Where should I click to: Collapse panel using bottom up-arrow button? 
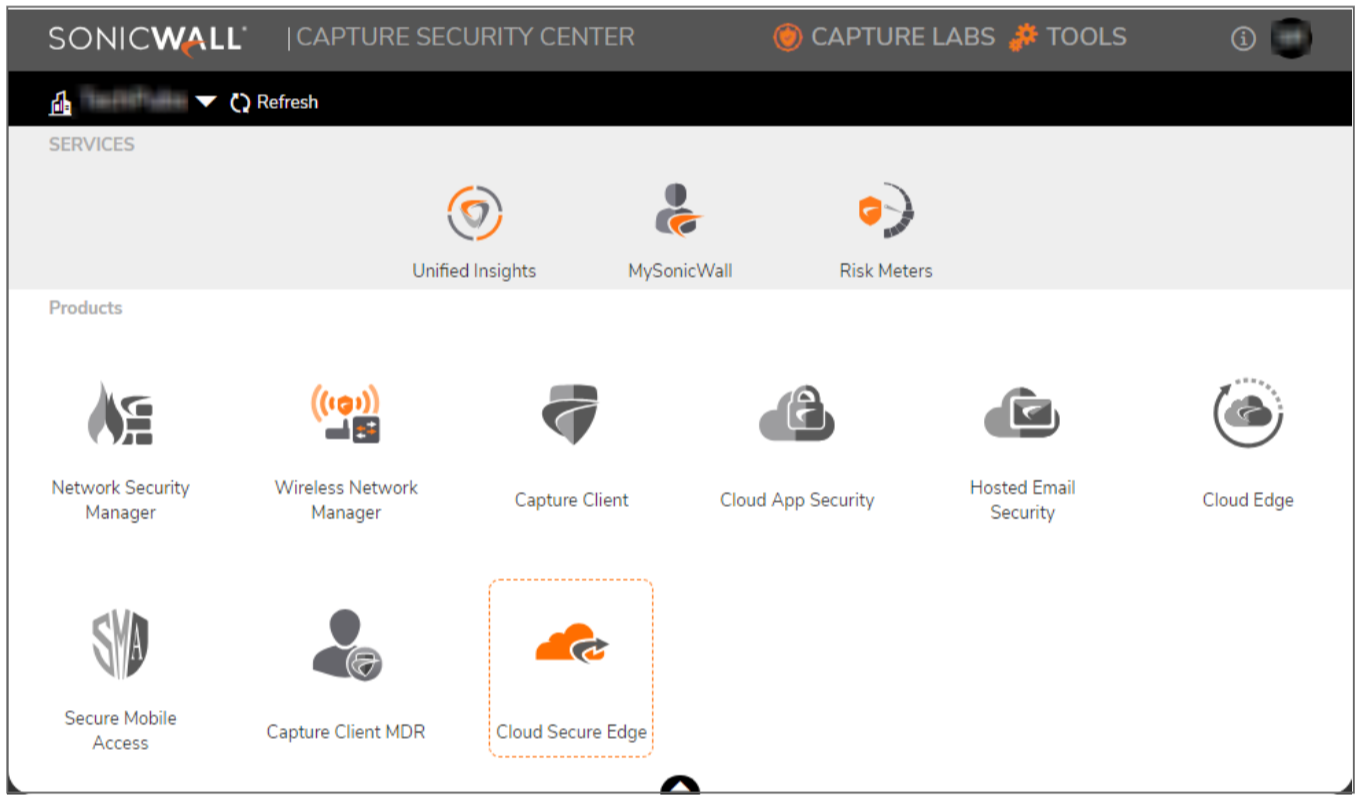coord(680,786)
